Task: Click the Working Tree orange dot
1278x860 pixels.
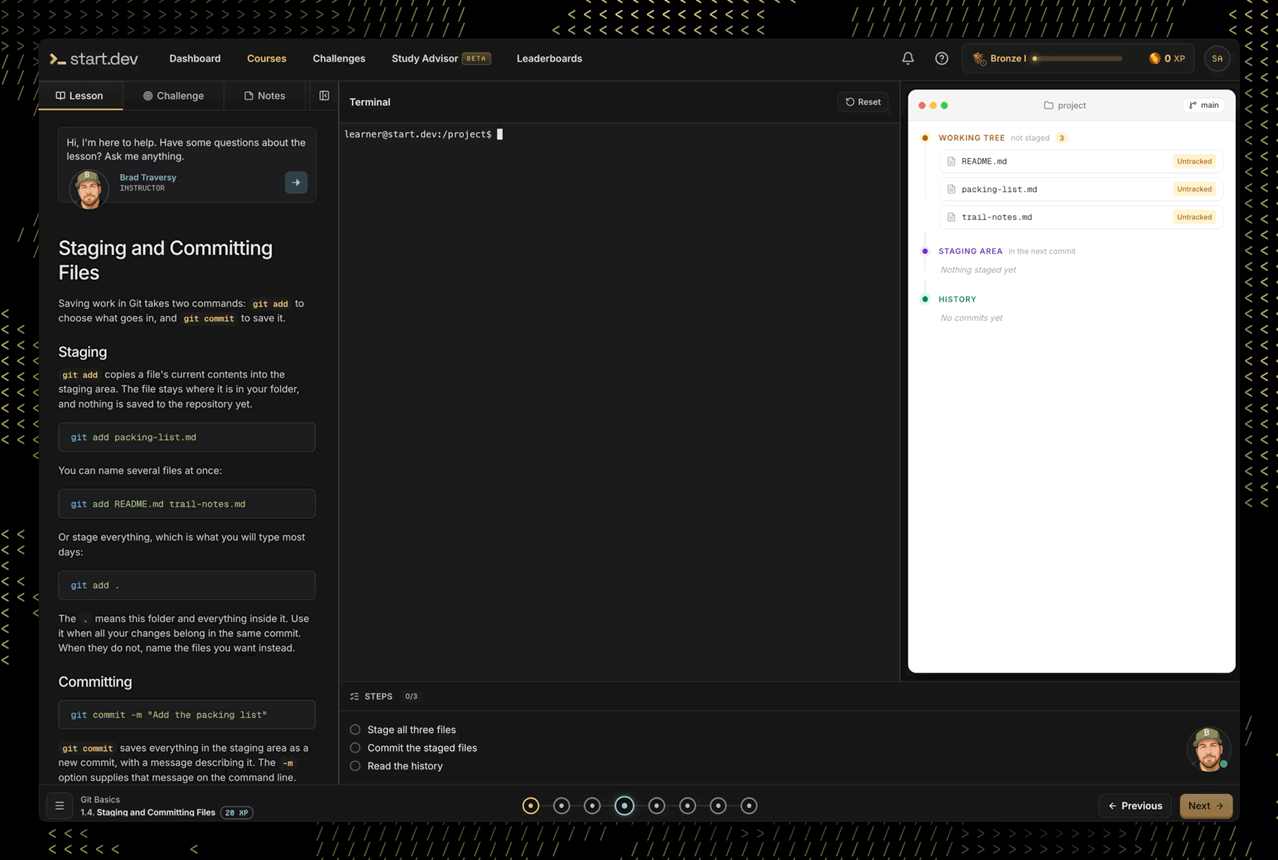Action: [x=925, y=138]
